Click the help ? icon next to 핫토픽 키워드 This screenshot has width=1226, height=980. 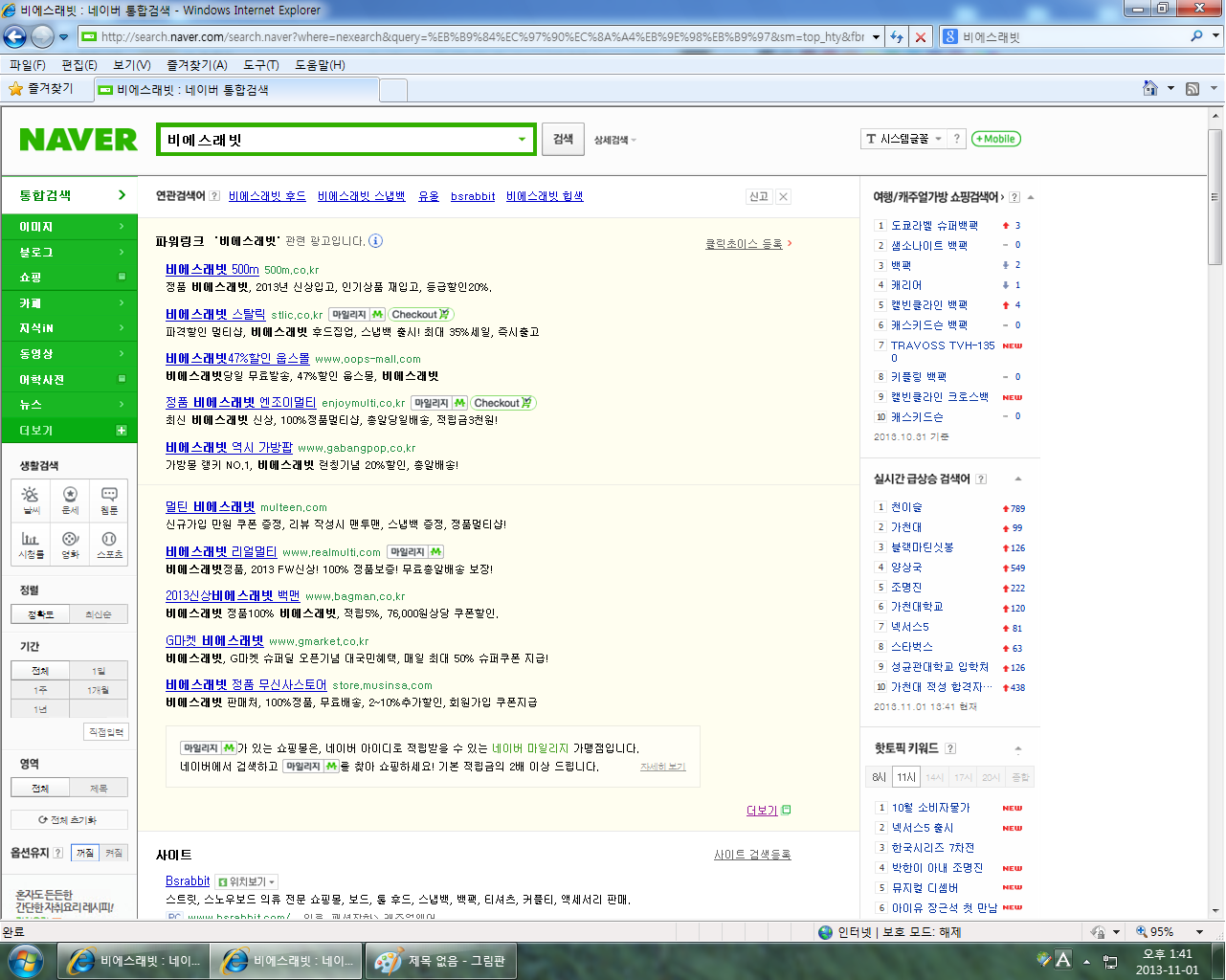tap(950, 748)
